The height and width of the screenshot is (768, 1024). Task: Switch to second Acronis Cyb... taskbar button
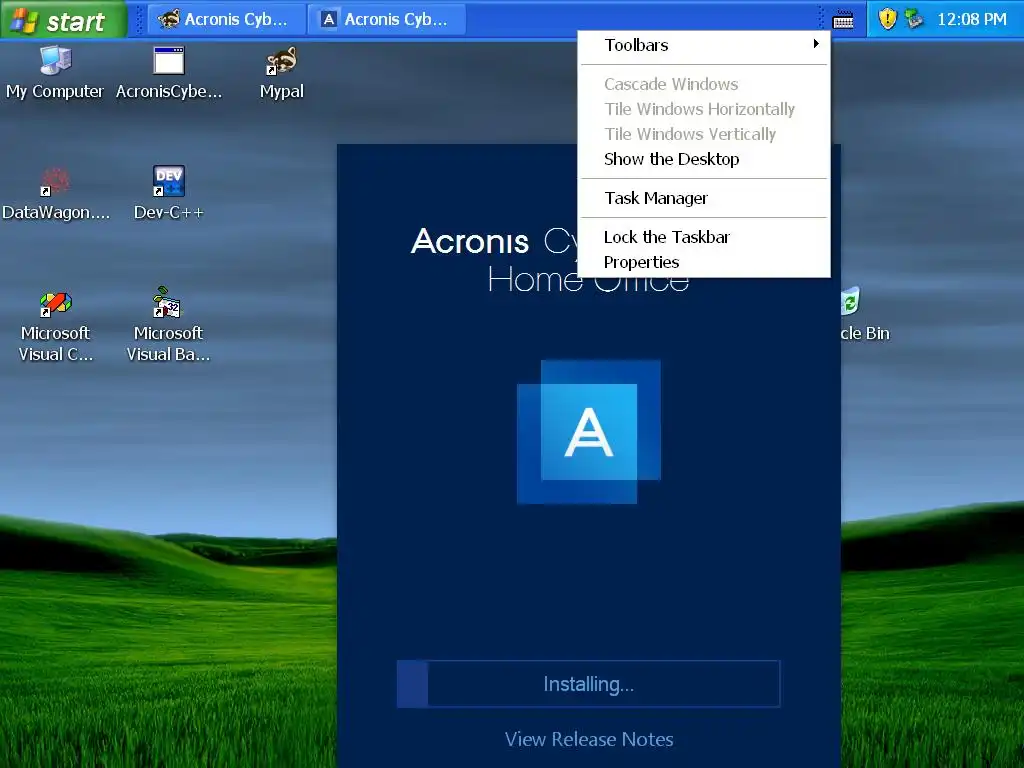[387, 20]
